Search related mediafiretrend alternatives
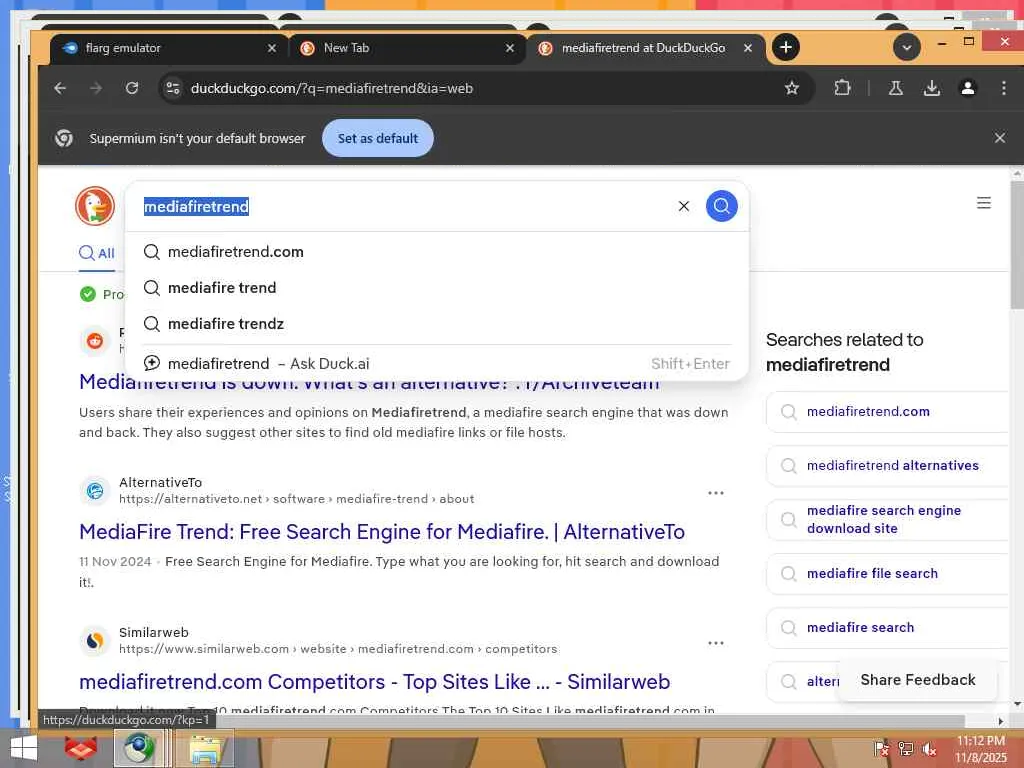The image size is (1024, 768). [x=888, y=466]
